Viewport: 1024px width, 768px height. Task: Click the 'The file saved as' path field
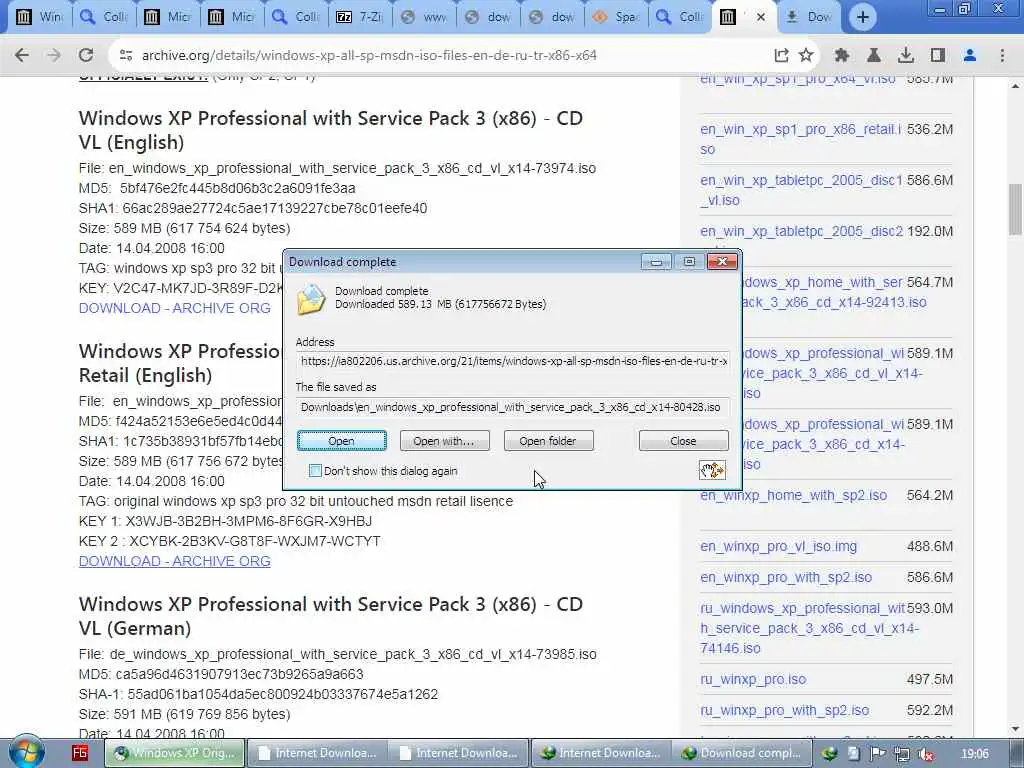point(513,407)
